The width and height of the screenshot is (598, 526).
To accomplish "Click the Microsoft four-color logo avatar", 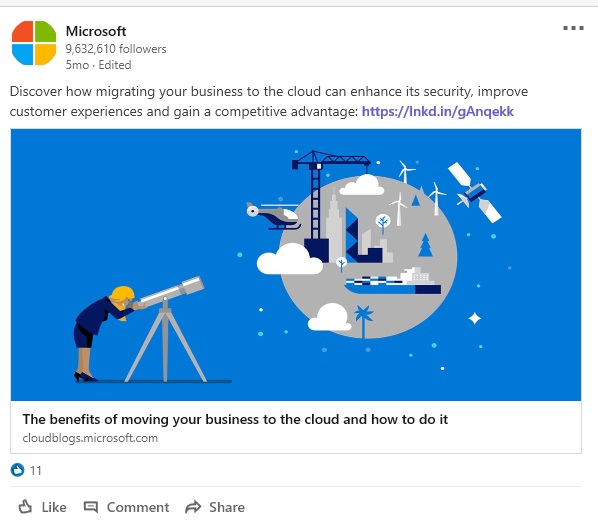I will click(x=34, y=43).
